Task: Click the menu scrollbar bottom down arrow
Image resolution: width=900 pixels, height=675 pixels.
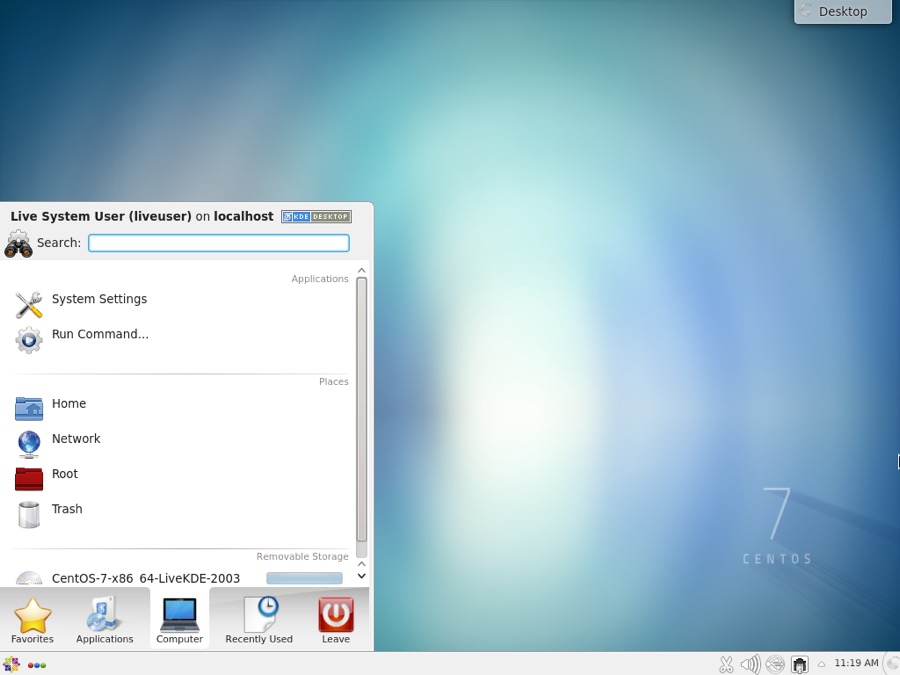Action: (362, 576)
